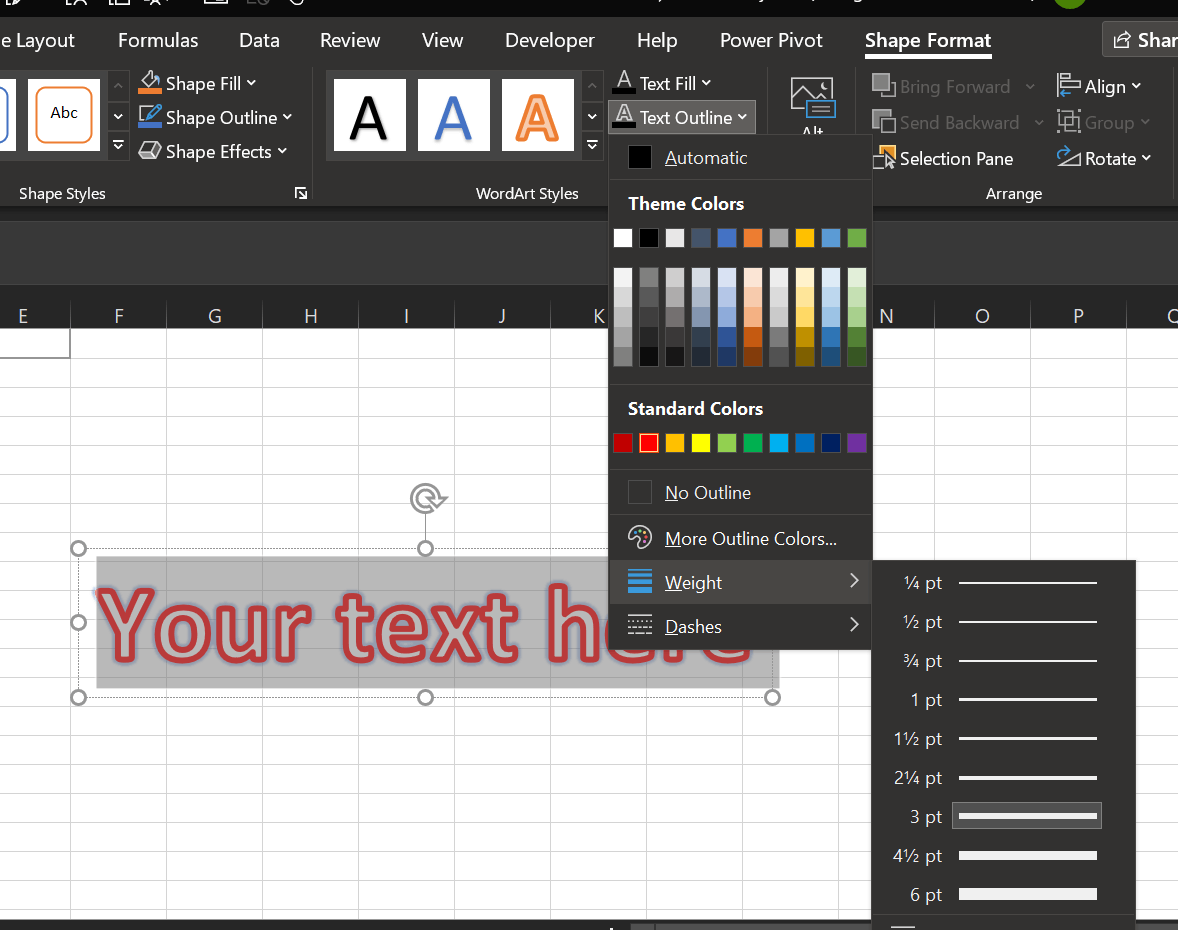
Task: Click the Align objects icon
Action: coord(1068,86)
